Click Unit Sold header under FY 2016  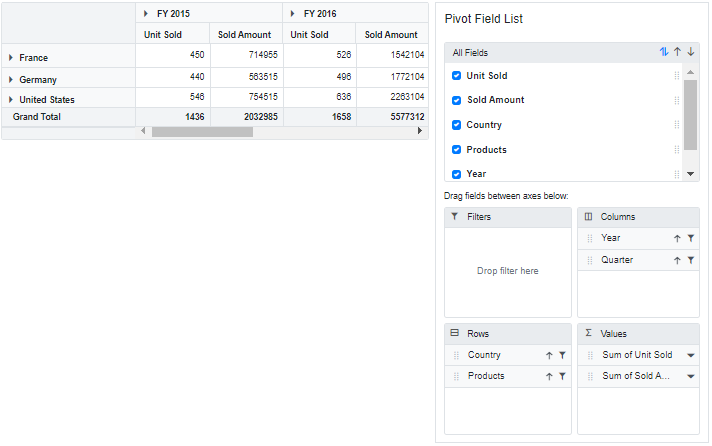[x=320, y=35]
